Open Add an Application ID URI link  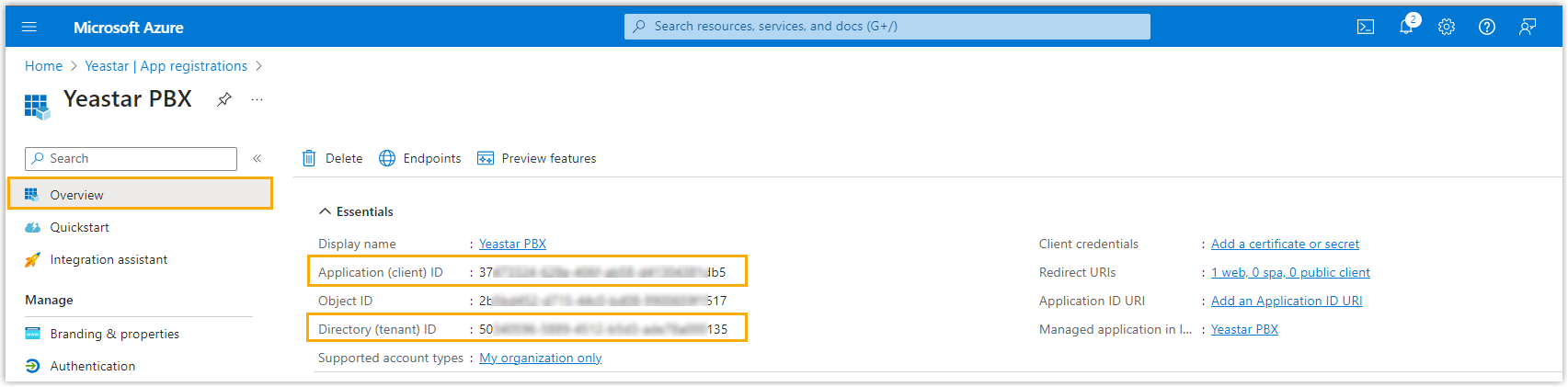click(1287, 301)
